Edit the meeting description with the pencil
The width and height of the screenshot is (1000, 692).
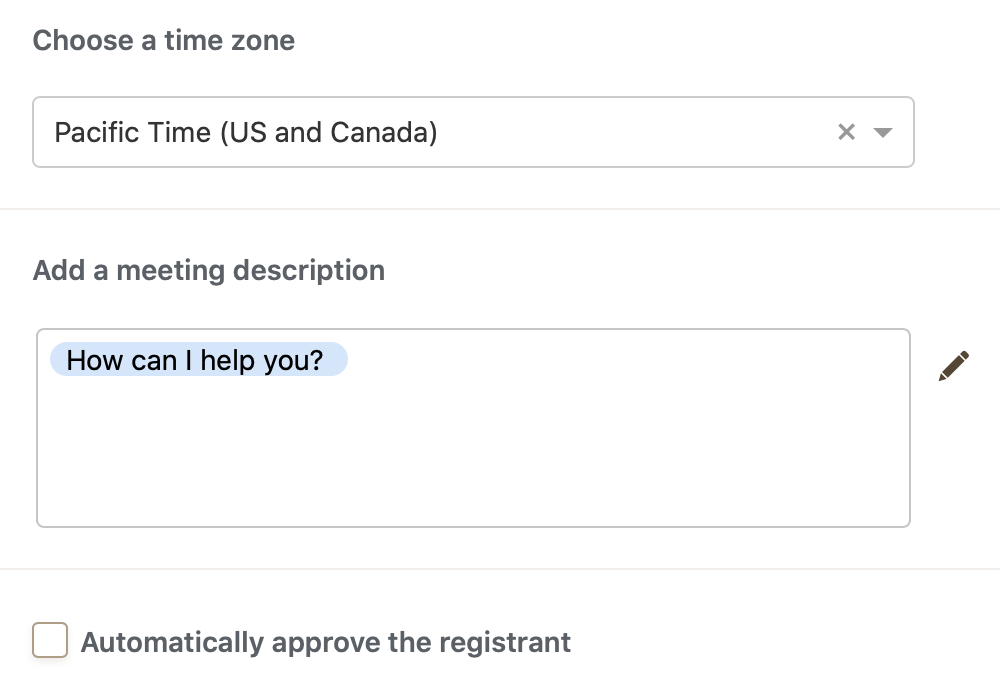tap(954, 366)
